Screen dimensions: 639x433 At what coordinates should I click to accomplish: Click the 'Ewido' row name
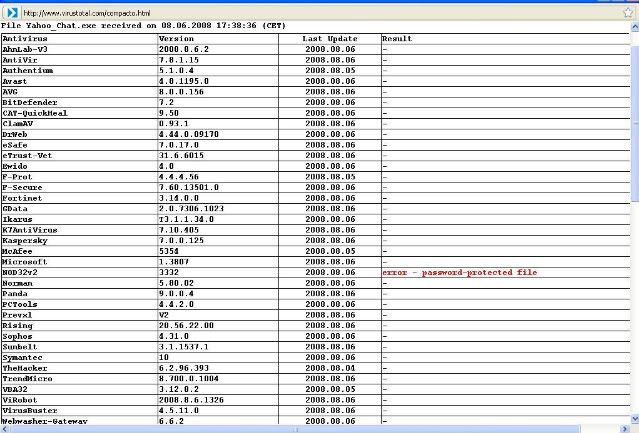[x=15, y=166]
